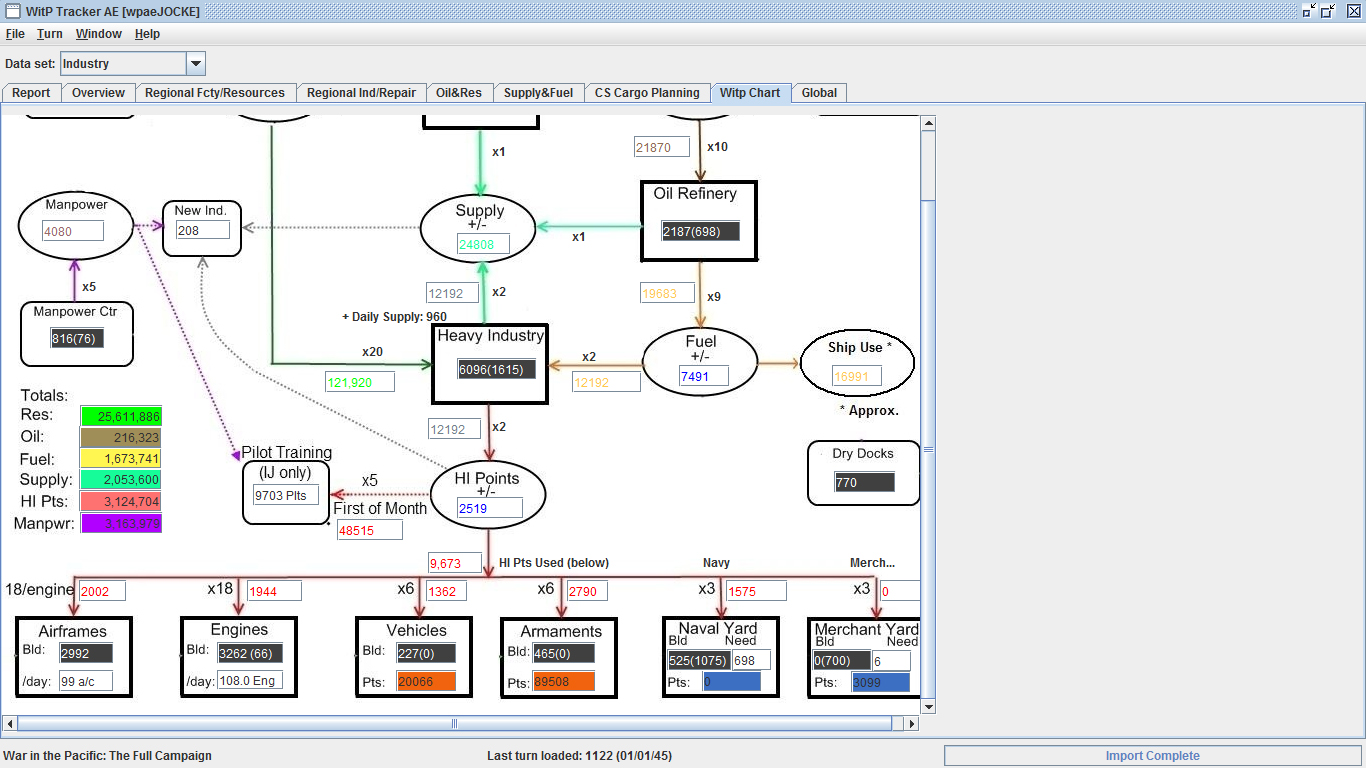The image size is (1366, 768).
Task: Click the iconify internal frame button
Action: (x=1309, y=11)
